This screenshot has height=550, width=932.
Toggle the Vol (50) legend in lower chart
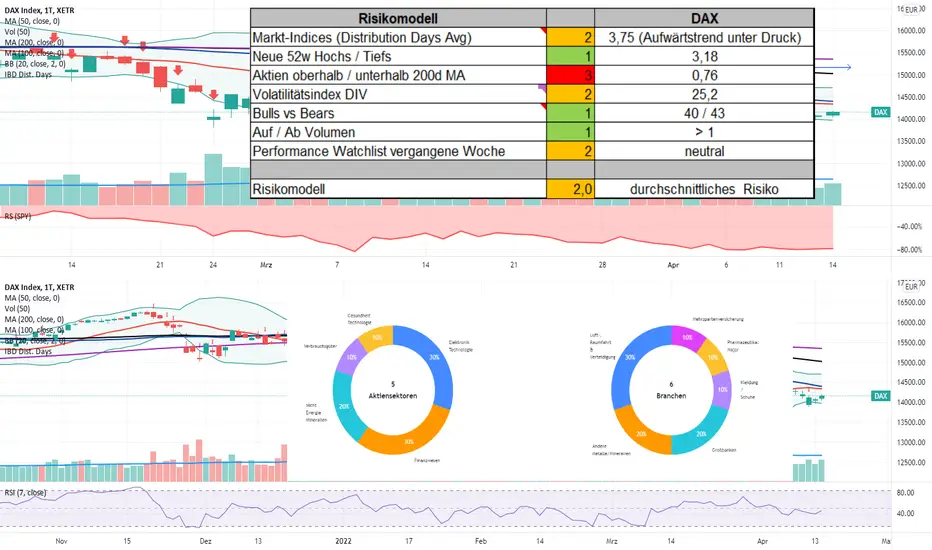pos(17,309)
